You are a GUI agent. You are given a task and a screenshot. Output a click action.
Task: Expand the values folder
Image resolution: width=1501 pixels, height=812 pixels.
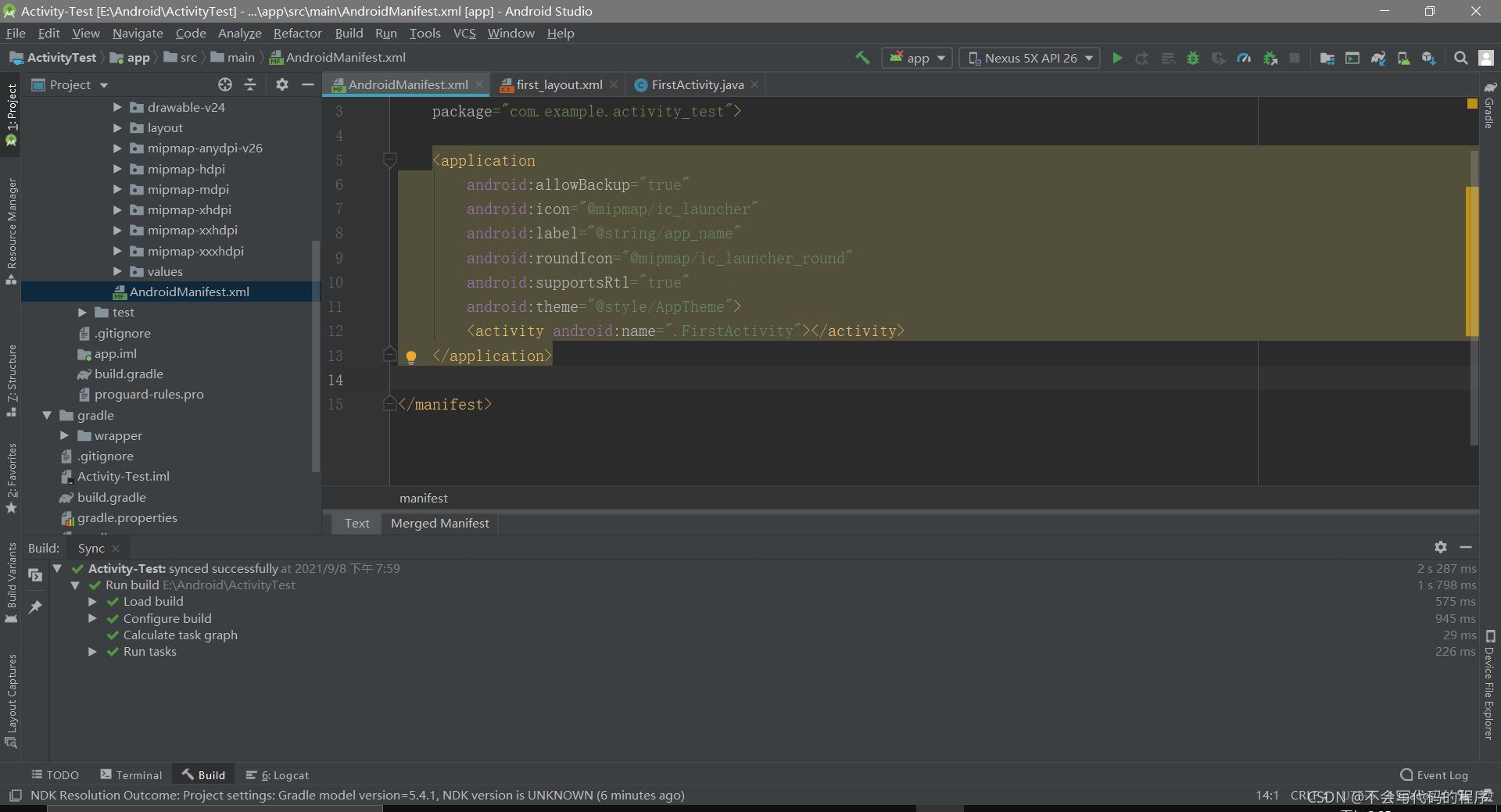117,271
